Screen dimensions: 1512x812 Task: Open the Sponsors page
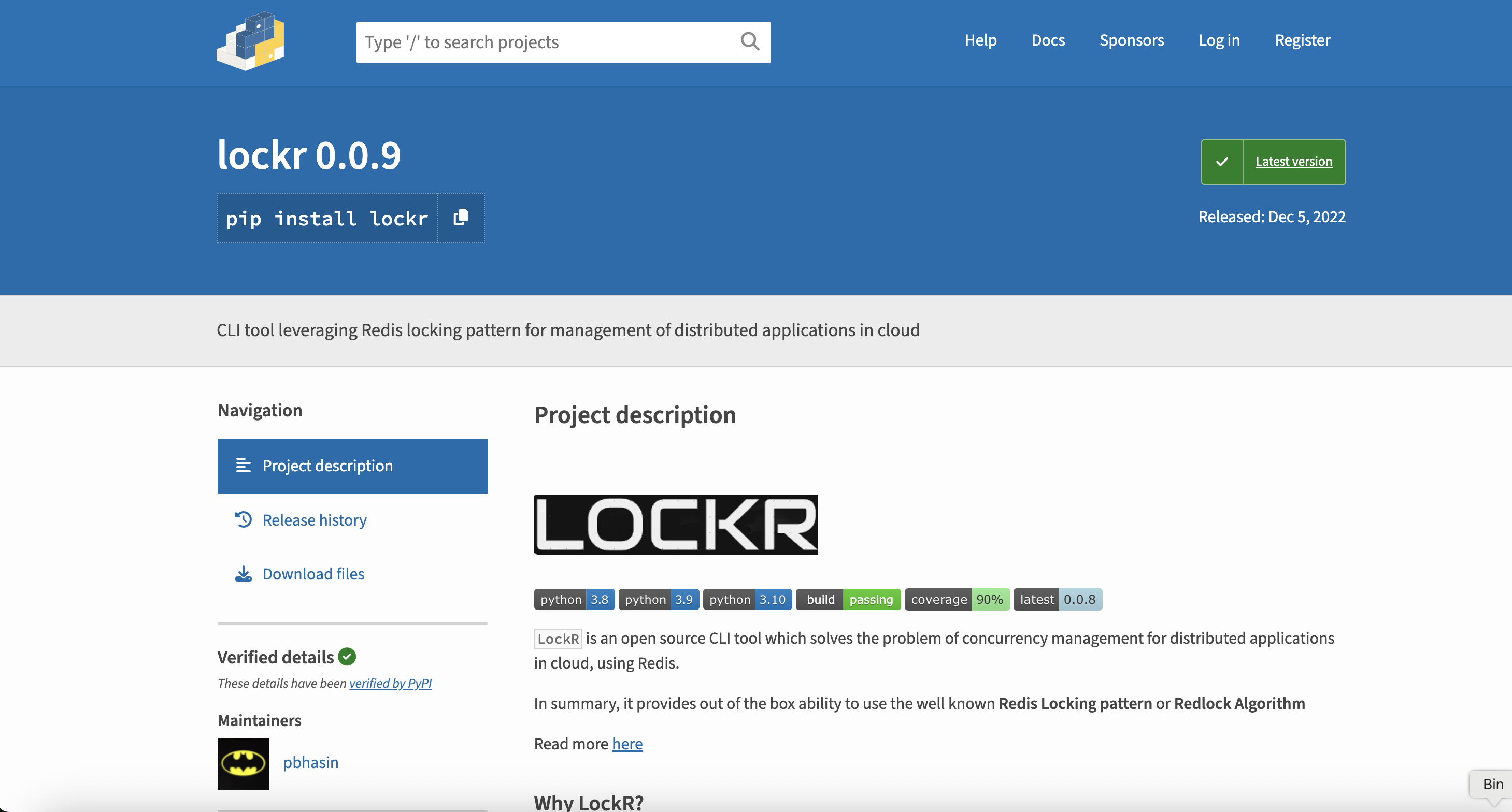1132,40
